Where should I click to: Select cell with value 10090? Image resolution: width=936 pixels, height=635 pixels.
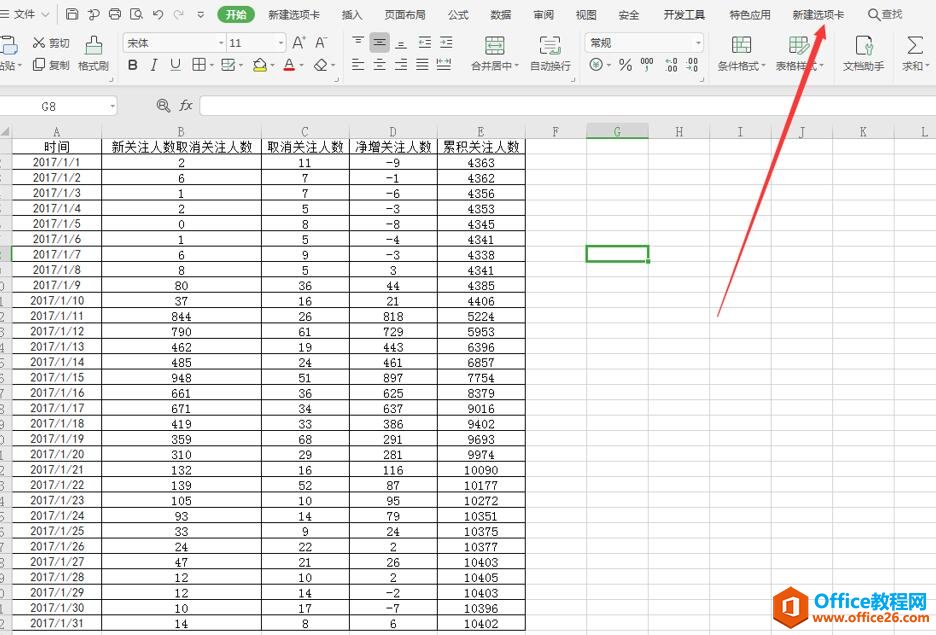tap(481, 470)
